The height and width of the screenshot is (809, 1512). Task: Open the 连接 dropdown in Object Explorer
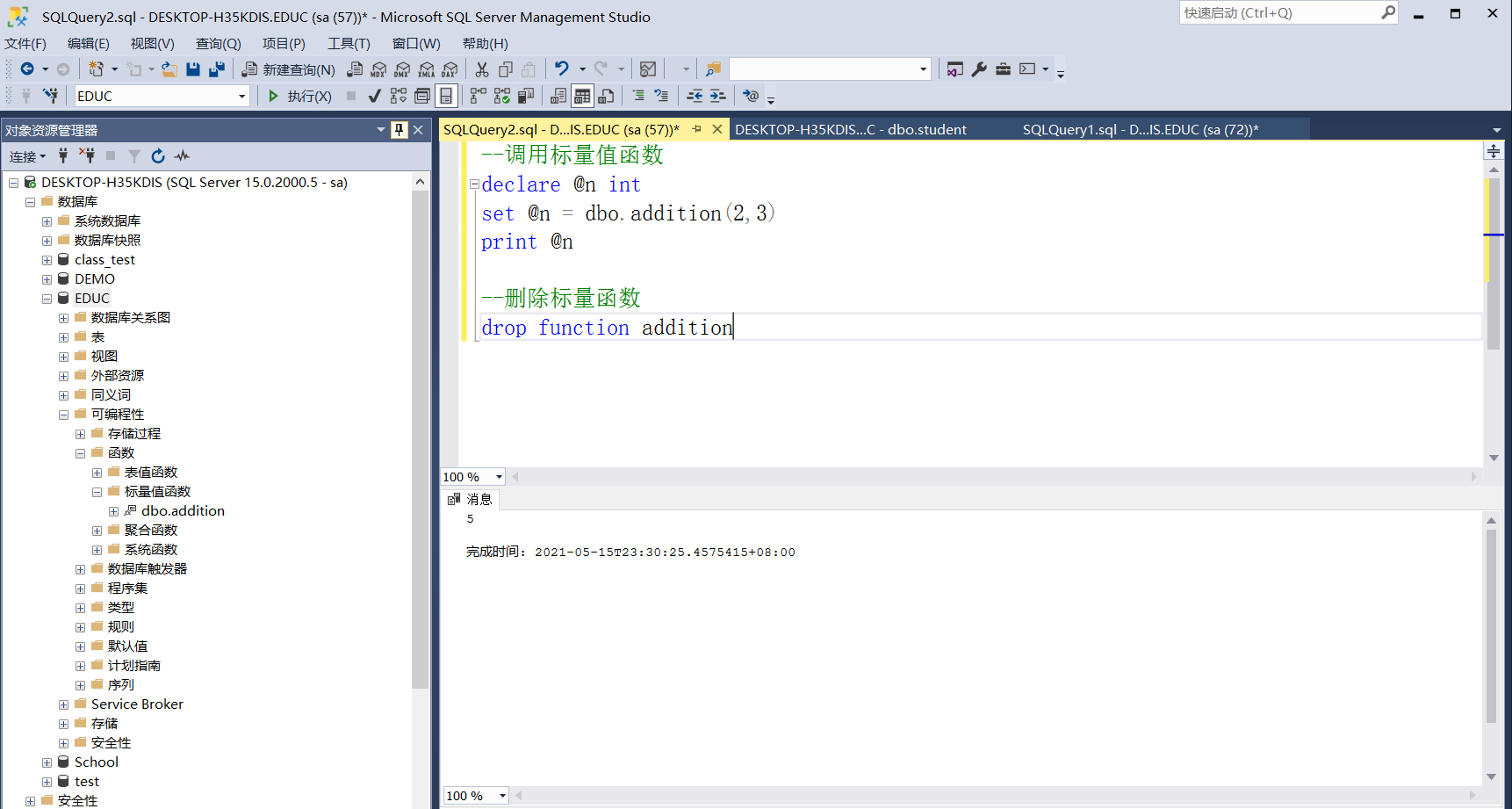pyautogui.click(x=27, y=156)
